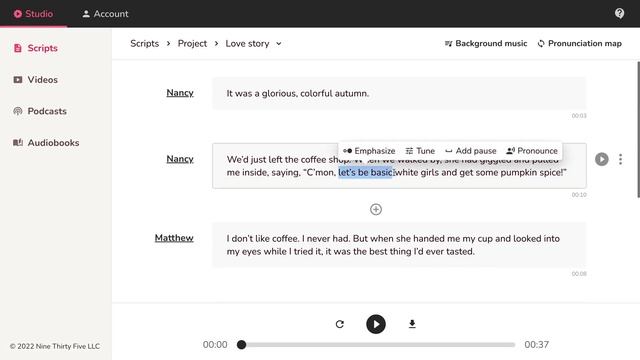This screenshot has width=640, height=360.
Task: Click the vertical scrollbar
Action: [x=638, y=129]
